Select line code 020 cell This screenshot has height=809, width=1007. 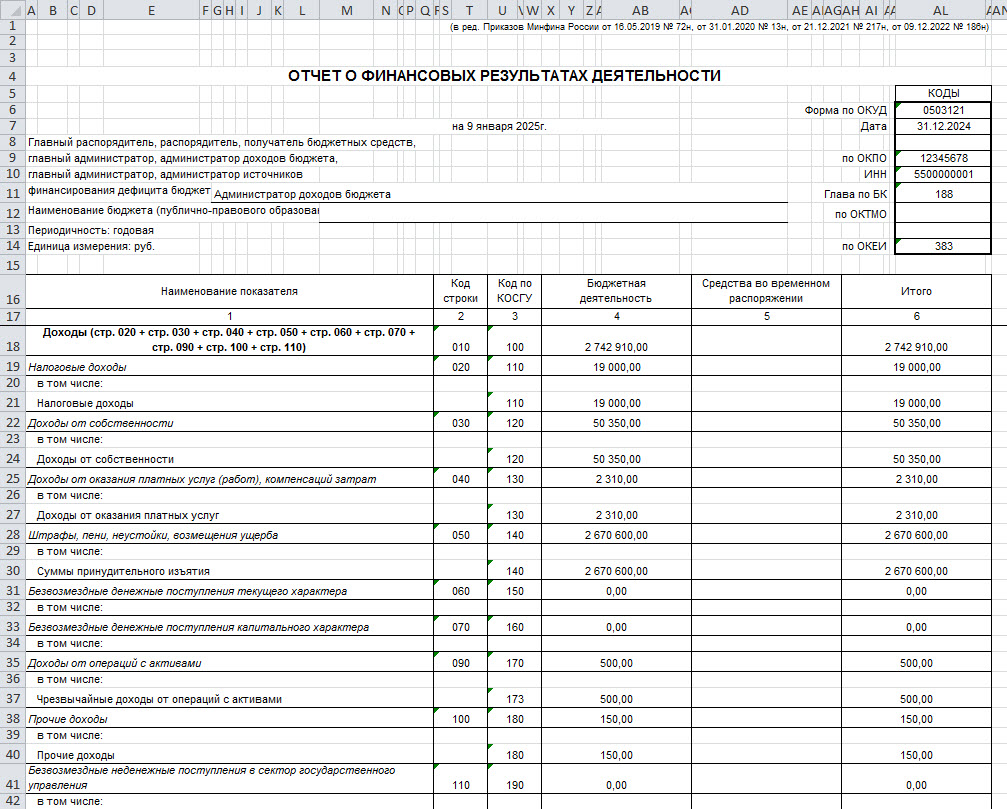point(460,367)
